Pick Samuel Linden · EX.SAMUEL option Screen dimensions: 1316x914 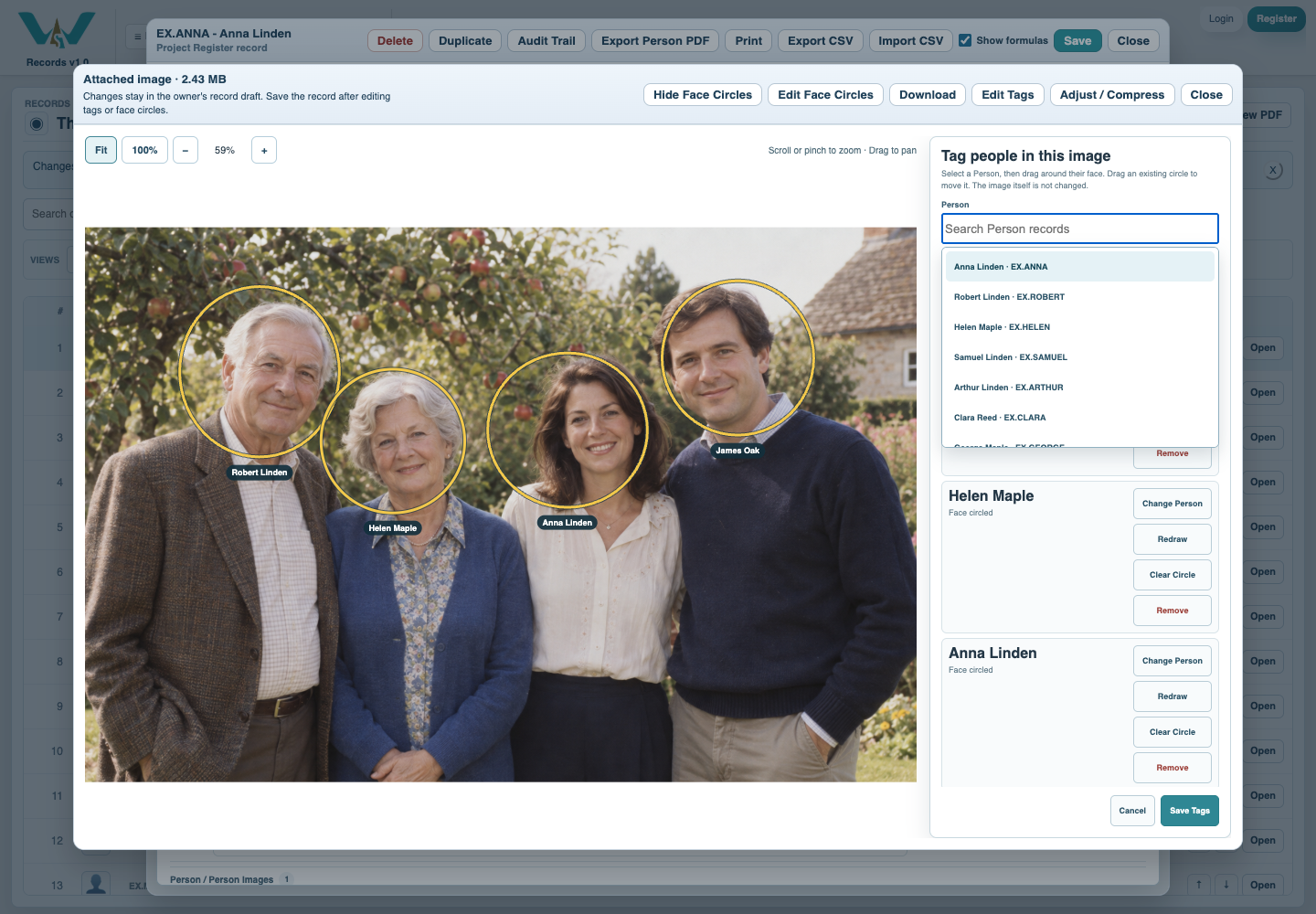pos(1080,357)
